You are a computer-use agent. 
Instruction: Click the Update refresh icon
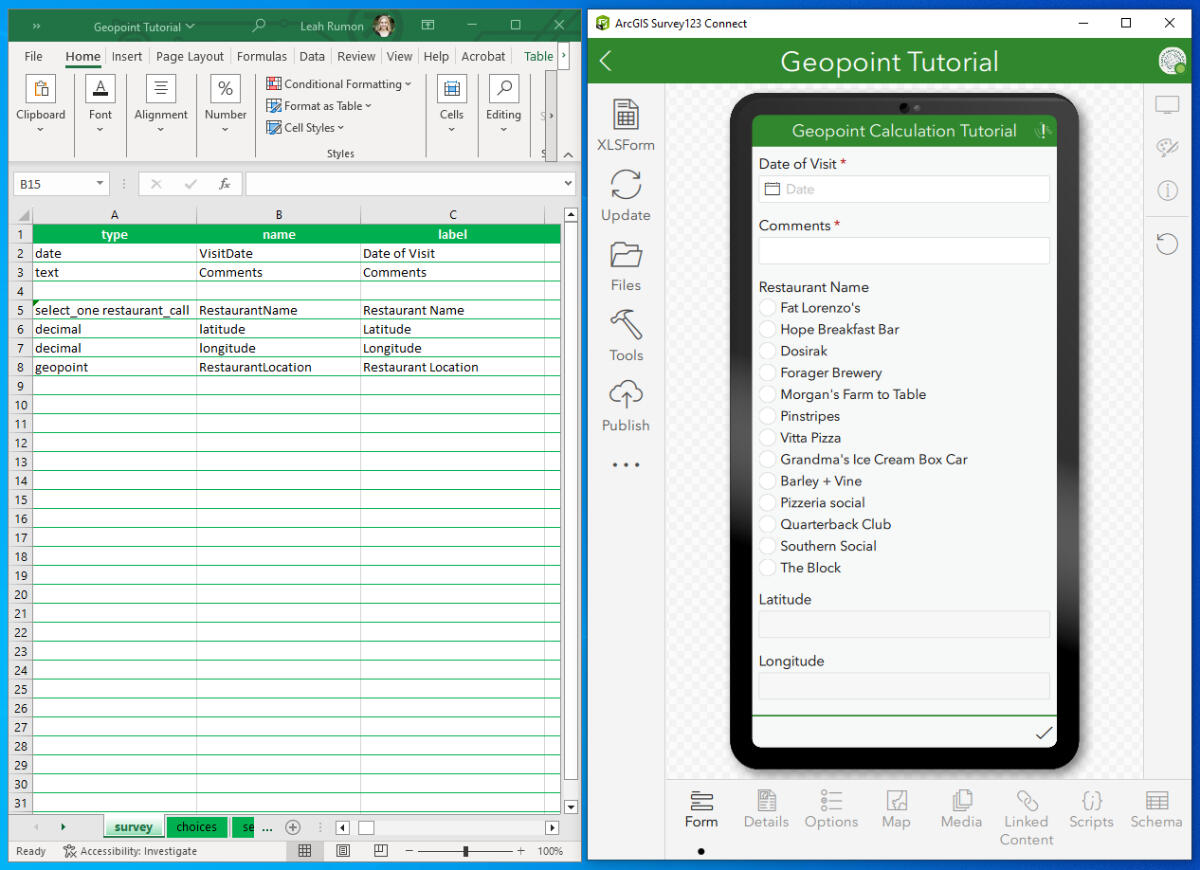pyautogui.click(x=625, y=186)
